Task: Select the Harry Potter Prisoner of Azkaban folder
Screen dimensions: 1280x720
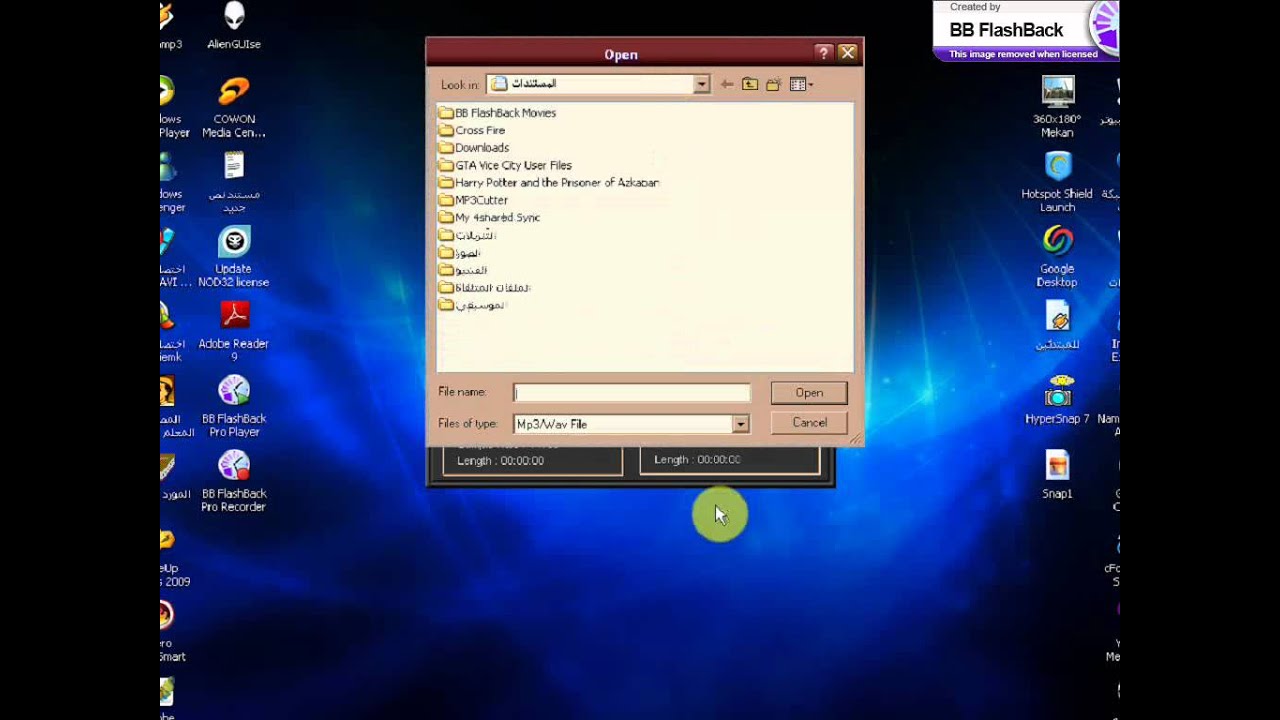Action: (x=549, y=183)
